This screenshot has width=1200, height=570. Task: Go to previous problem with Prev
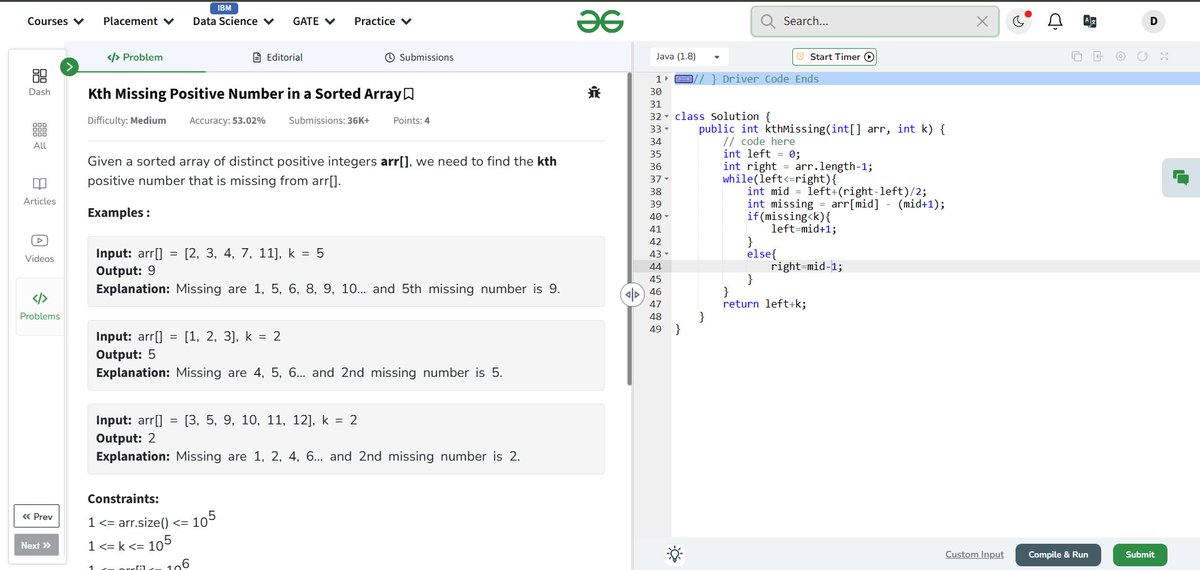coord(36,516)
